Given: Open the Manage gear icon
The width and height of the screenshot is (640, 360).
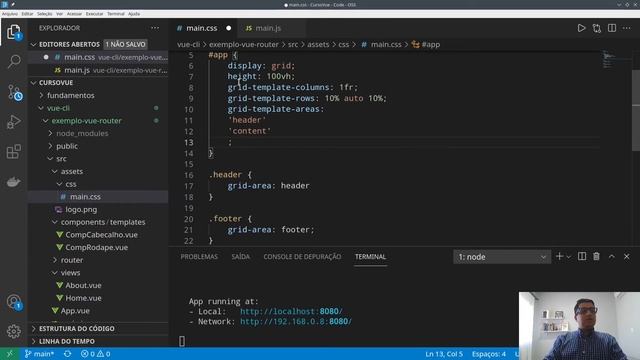Looking at the screenshot, I should tap(13, 331).
